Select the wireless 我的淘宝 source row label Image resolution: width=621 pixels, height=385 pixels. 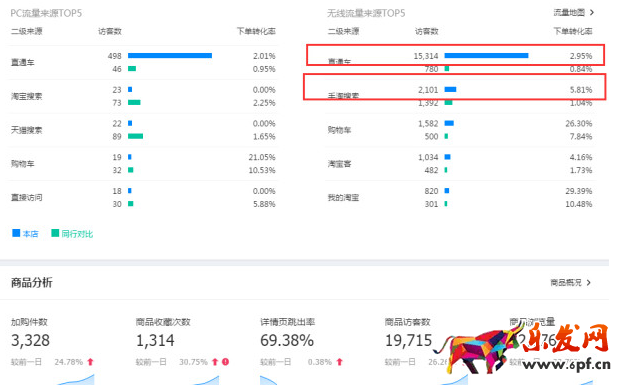pos(343,197)
